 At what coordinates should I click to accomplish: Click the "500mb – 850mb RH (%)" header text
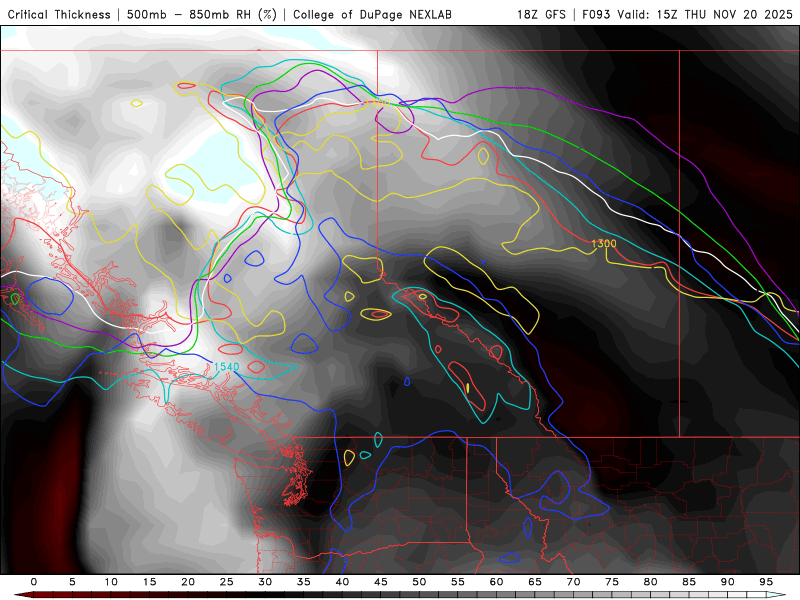point(202,14)
